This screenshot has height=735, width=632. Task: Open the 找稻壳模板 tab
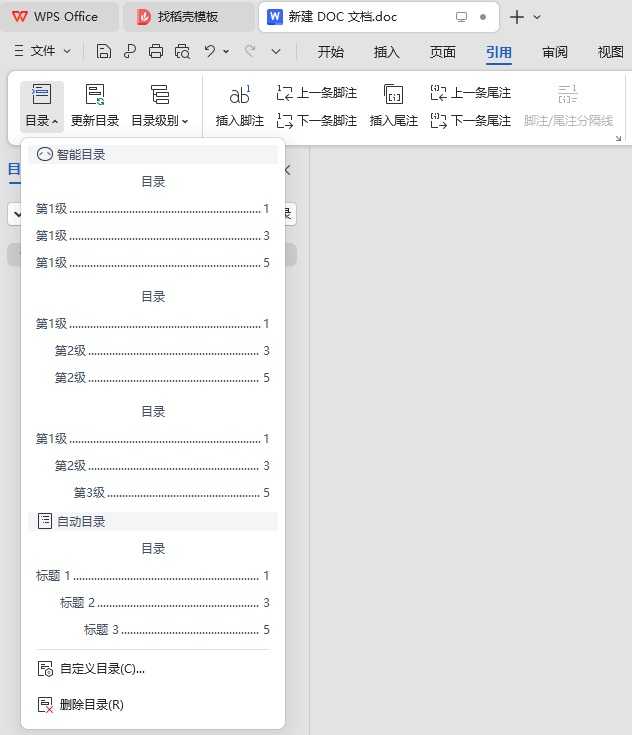188,17
